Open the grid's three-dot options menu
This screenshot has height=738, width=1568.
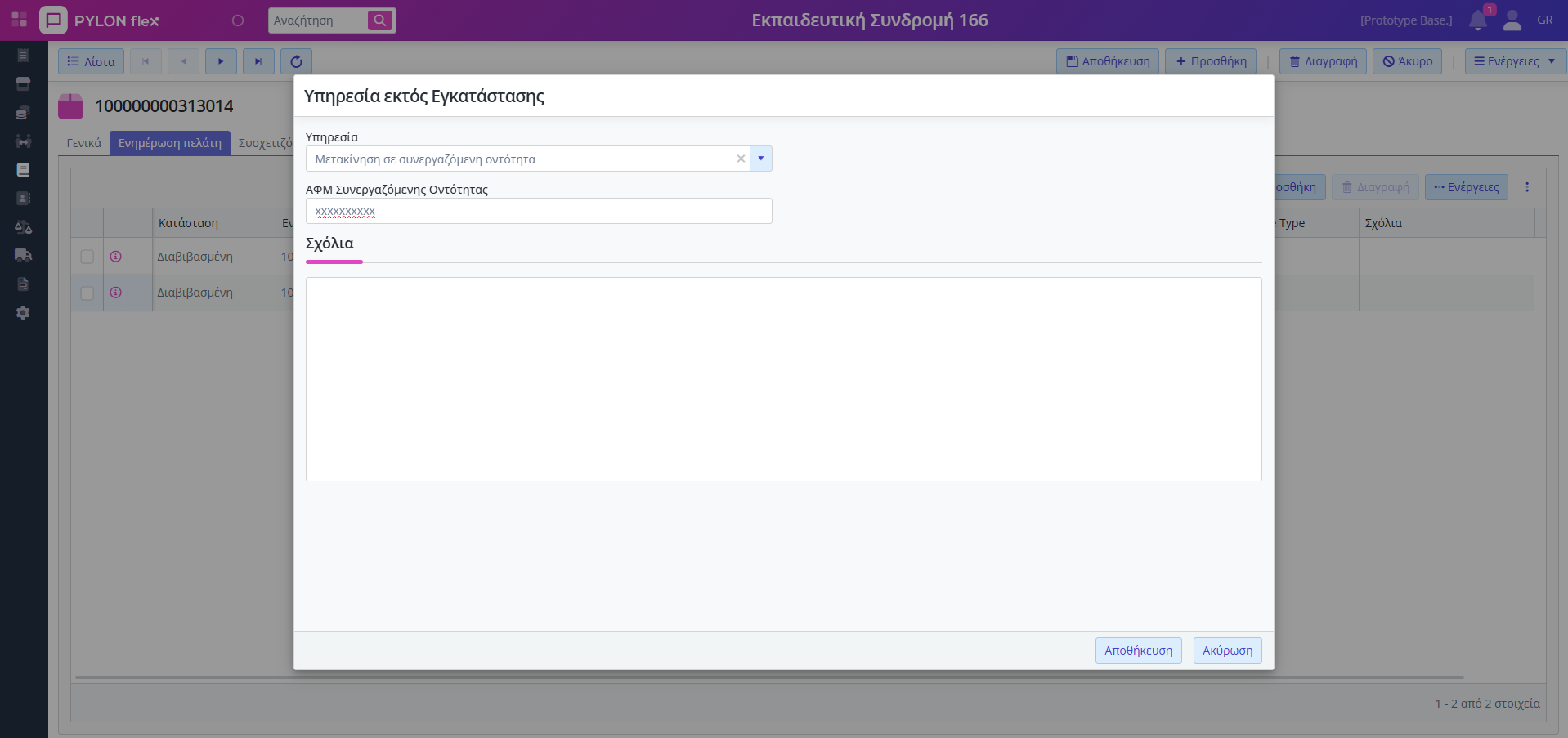point(1526,187)
